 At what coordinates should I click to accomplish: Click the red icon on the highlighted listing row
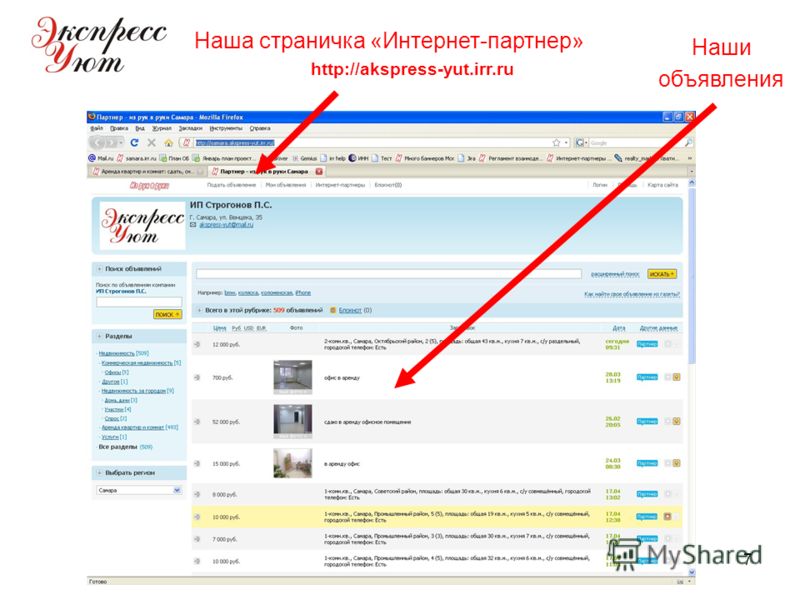coord(667,516)
